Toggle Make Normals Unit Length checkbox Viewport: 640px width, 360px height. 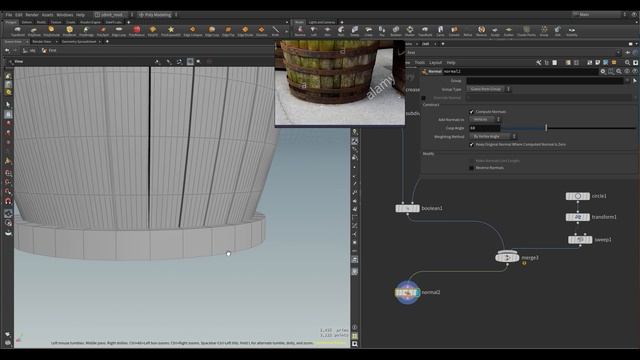(471, 161)
